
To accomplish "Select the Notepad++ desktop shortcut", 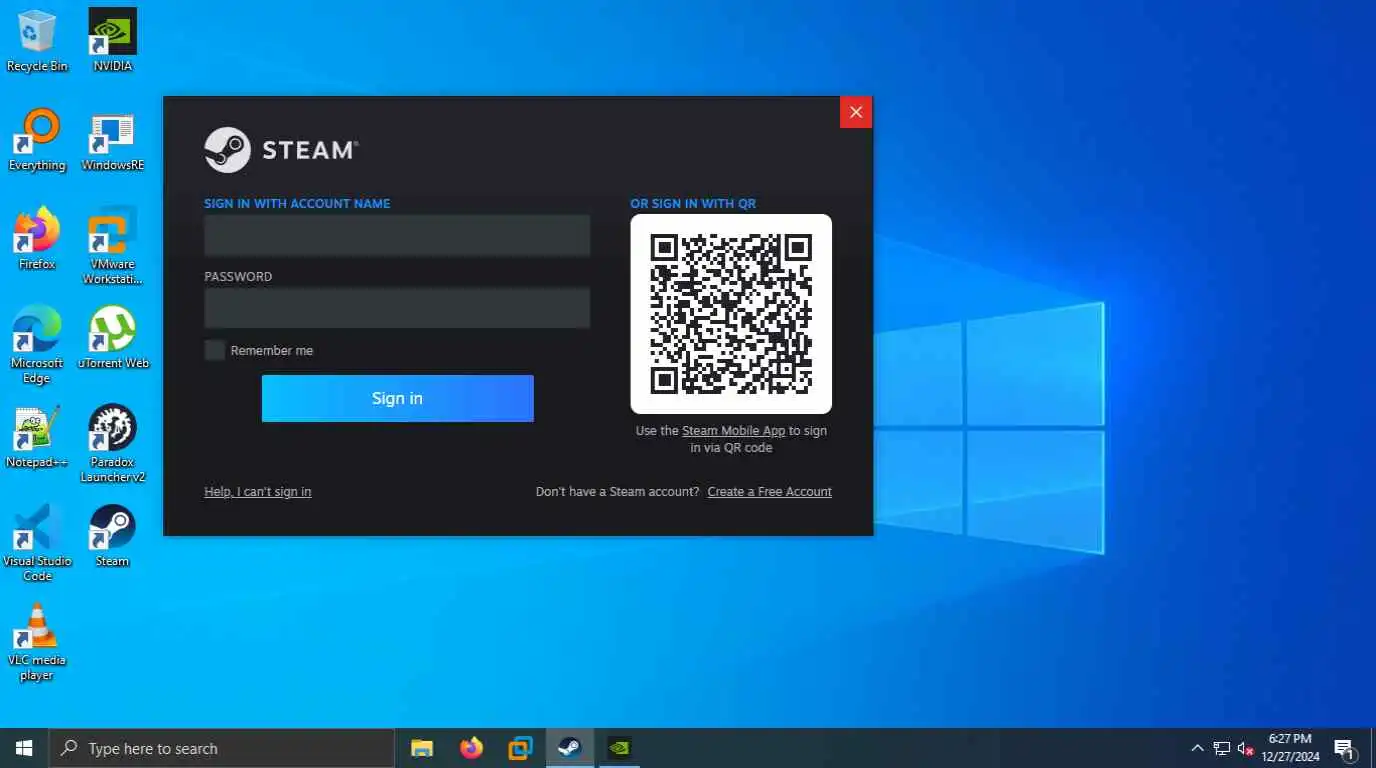I will (x=37, y=437).
